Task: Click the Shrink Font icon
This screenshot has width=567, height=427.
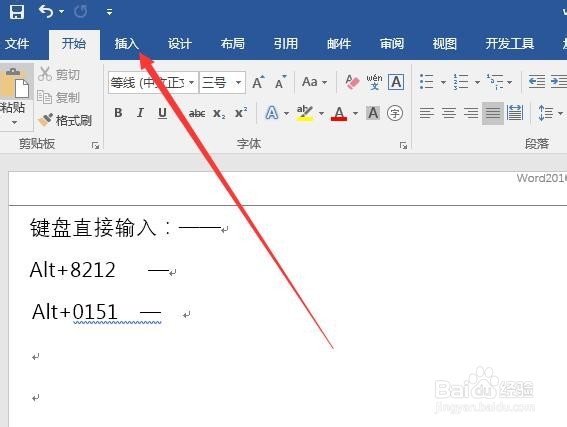Action: tap(281, 82)
